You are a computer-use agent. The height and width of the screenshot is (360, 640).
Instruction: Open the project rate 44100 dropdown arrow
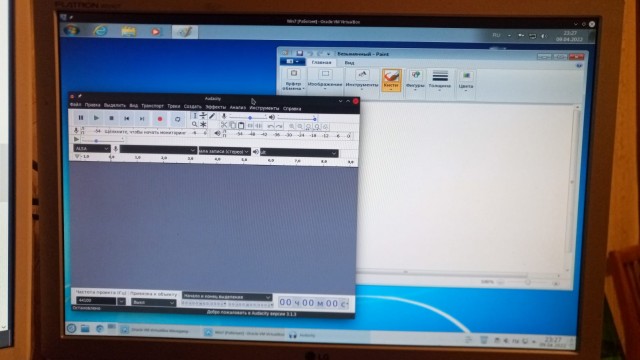pos(121,302)
